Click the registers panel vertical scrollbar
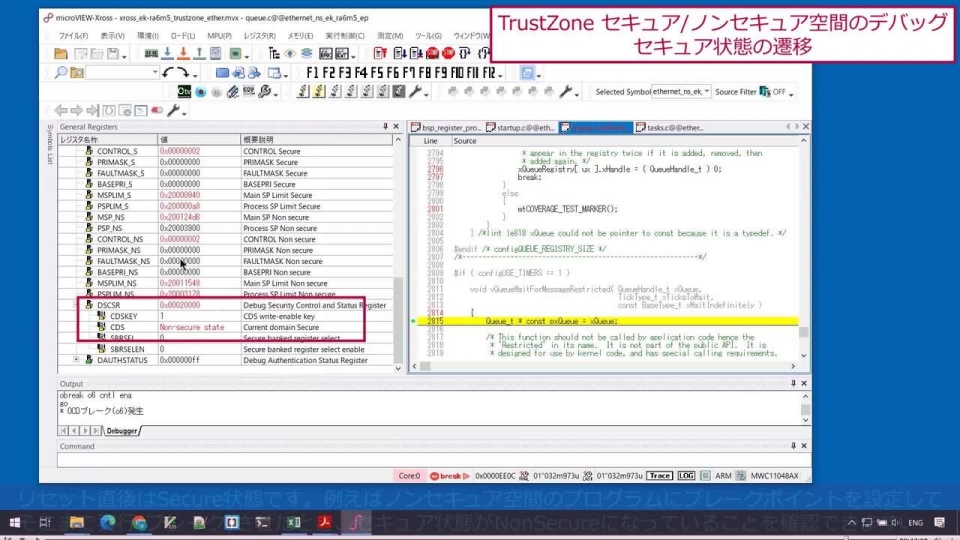The height and width of the screenshot is (540, 960). pos(398,254)
